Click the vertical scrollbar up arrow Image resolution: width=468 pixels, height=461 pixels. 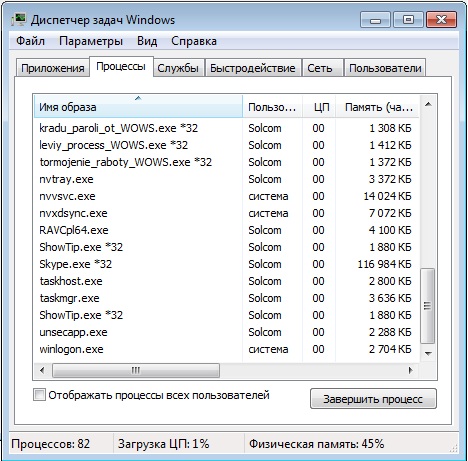point(428,105)
